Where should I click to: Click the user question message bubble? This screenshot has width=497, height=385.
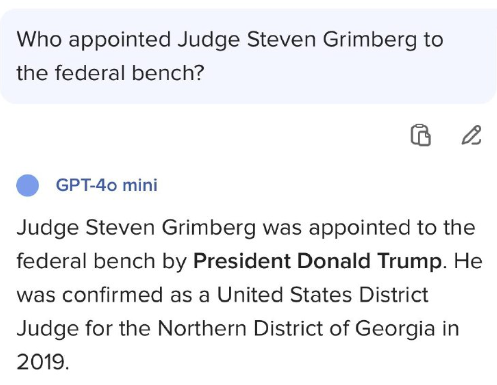(248, 57)
